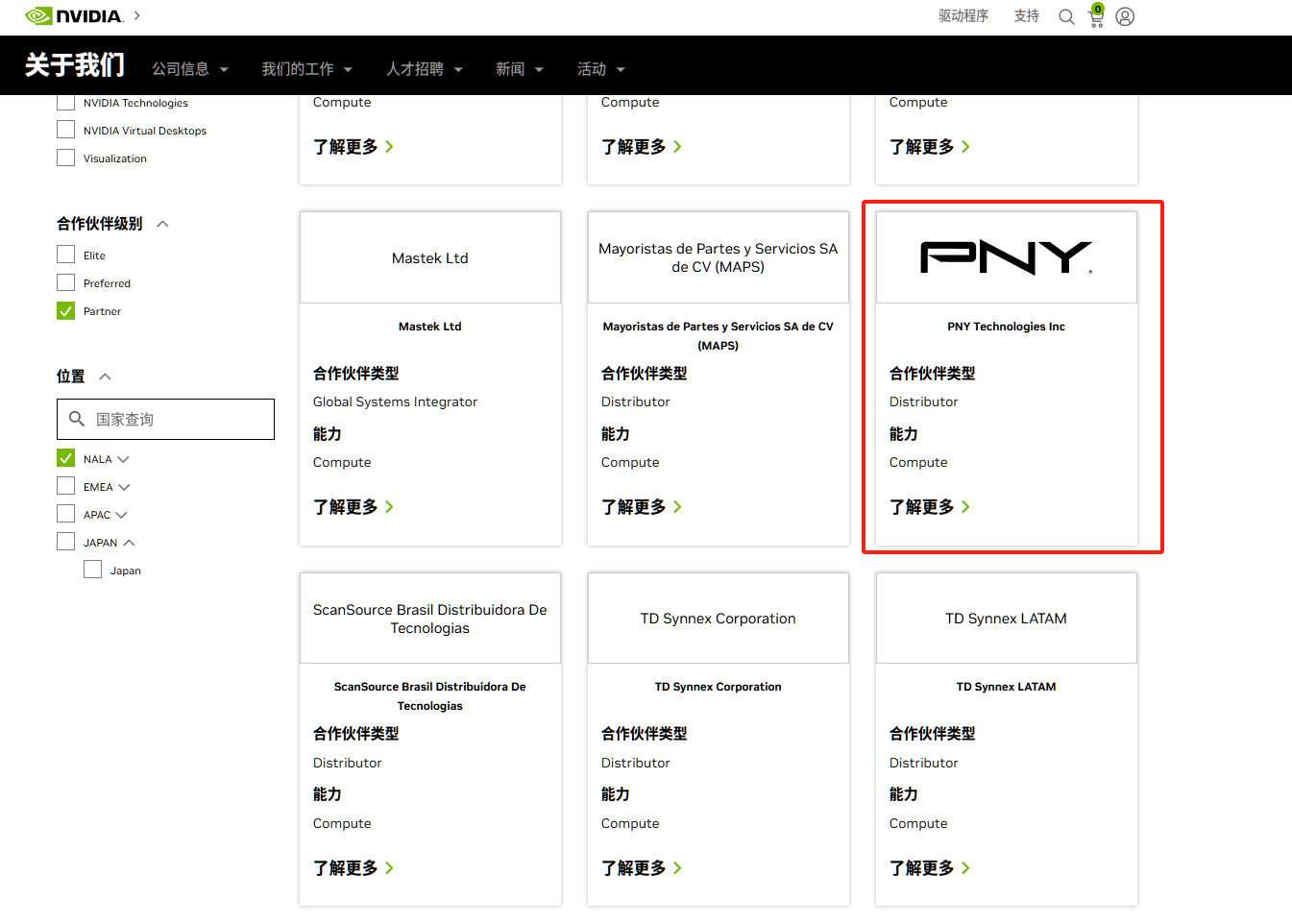
Task: Collapse the 合作伙伴级别 filter section
Action: (x=162, y=224)
